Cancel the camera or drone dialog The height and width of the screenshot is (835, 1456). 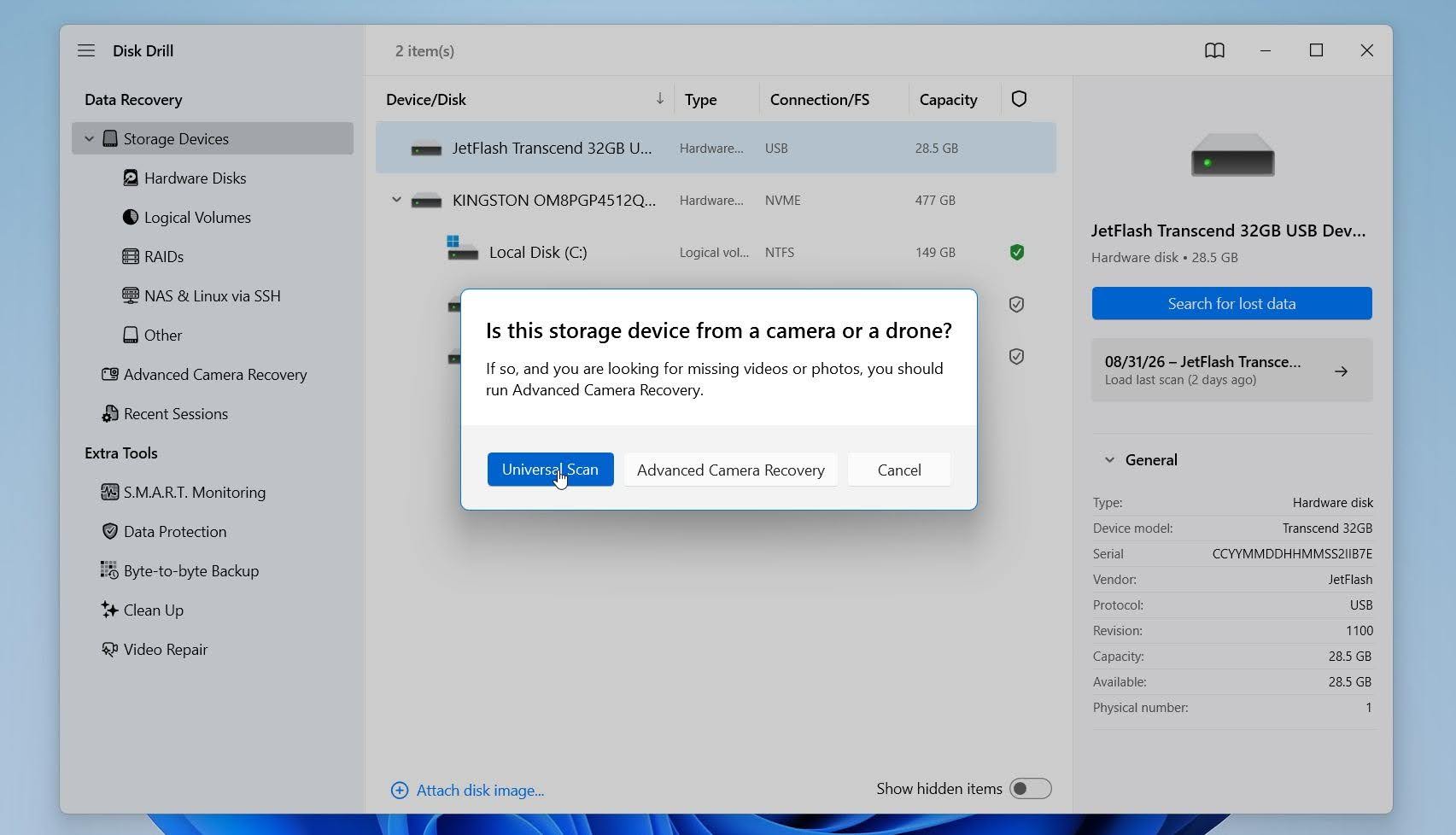(899, 470)
